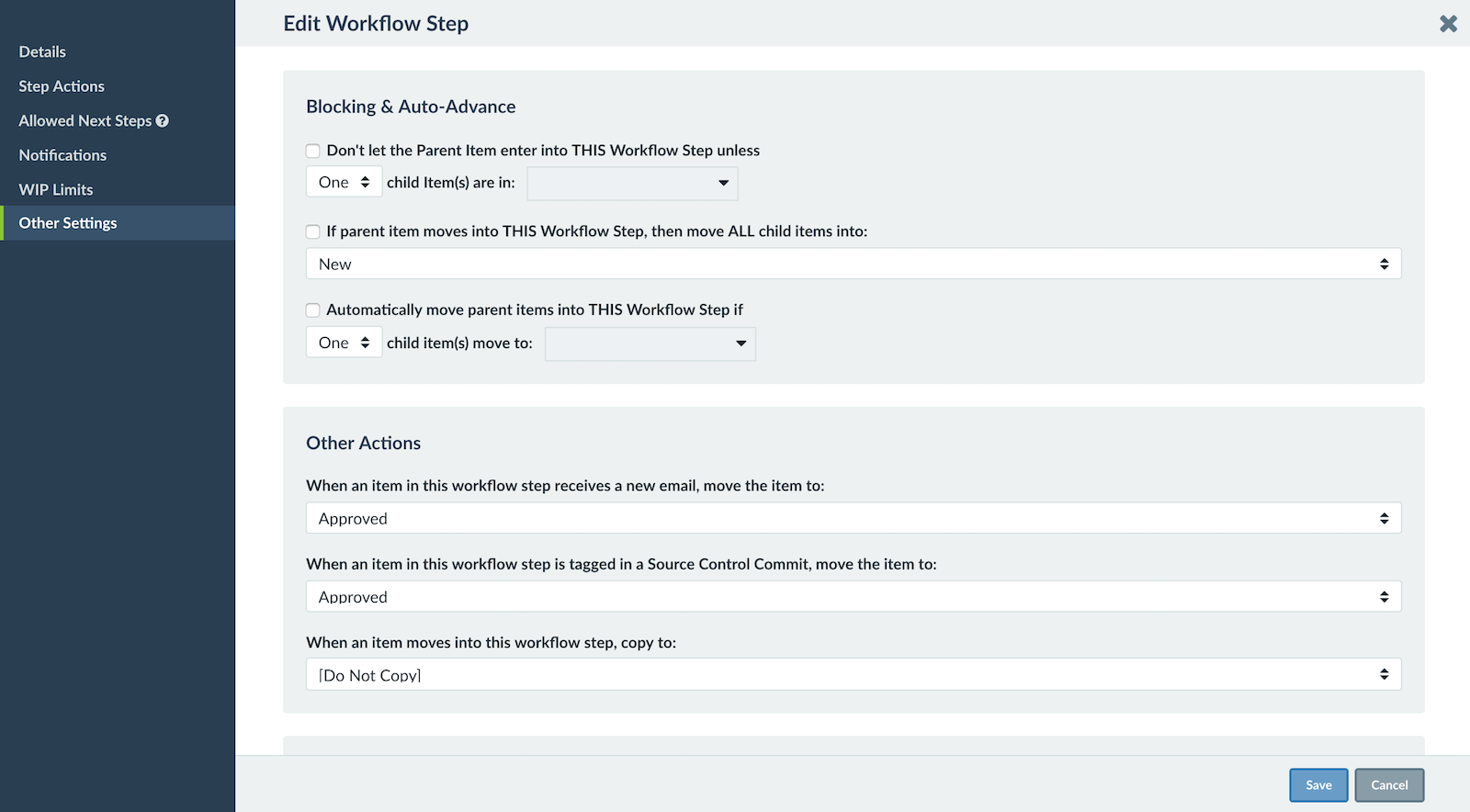This screenshot has height=812, width=1470.
Task: Enable blocking of Parent Item entry
Action: tap(312, 150)
